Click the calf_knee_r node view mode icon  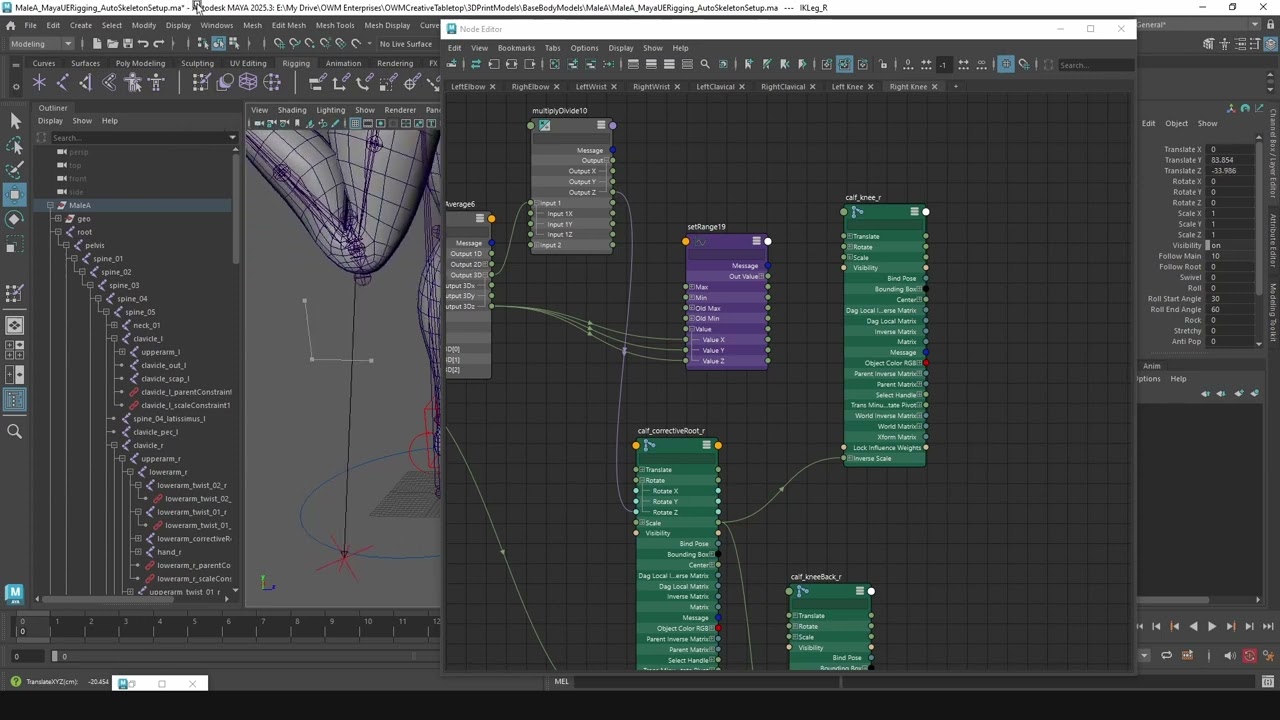914,212
